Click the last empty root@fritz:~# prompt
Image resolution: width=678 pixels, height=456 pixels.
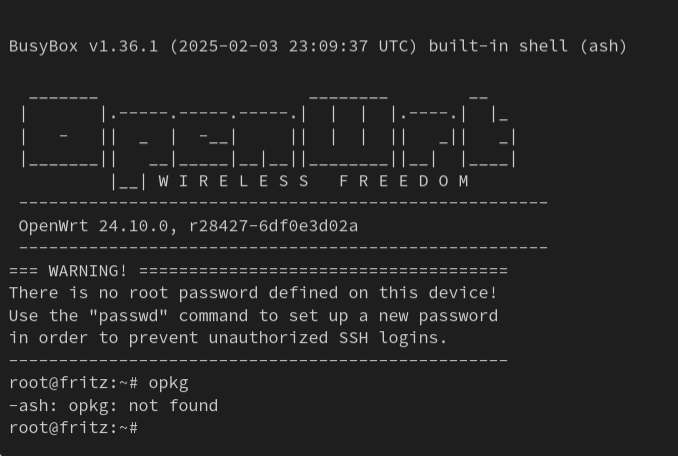pyautogui.click(x=74, y=428)
